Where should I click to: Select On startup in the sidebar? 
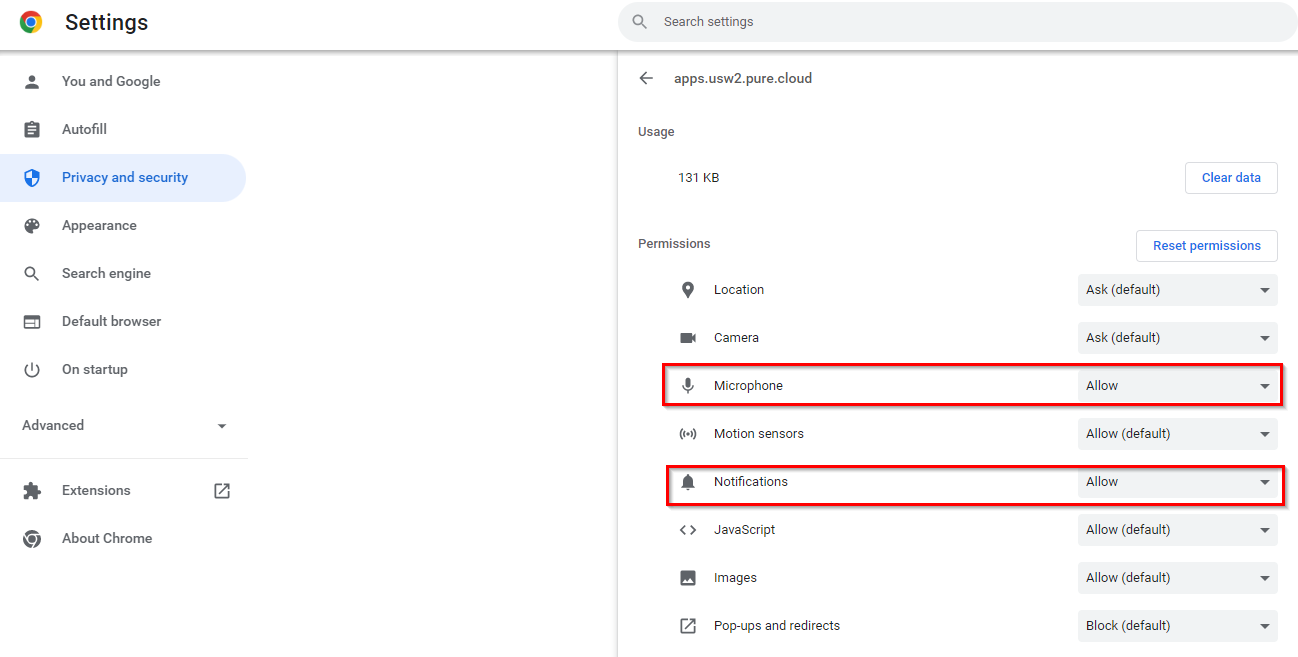(x=94, y=370)
